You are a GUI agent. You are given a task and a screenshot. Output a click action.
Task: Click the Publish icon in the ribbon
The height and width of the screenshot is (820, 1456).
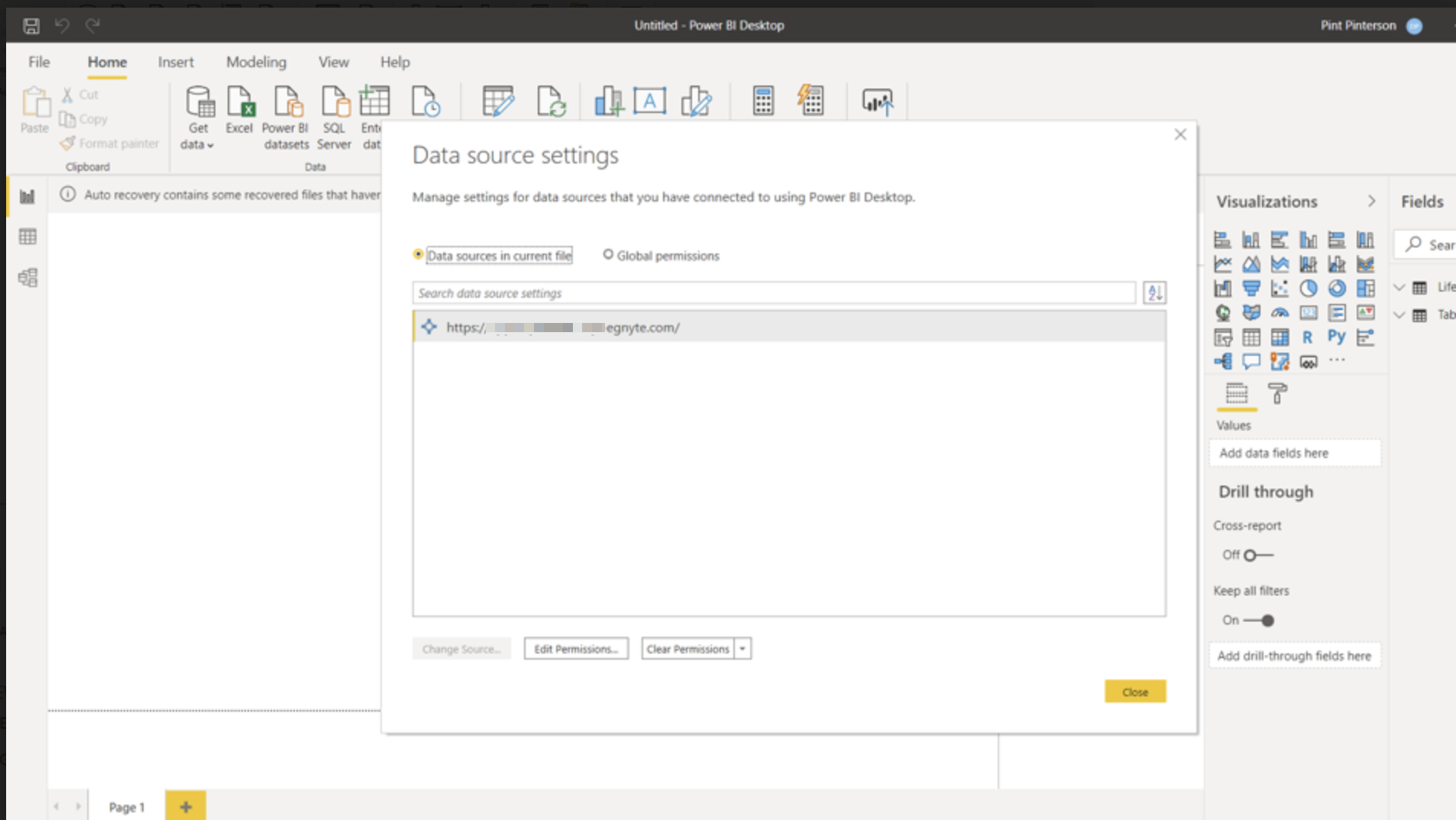(x=878, y=101)
